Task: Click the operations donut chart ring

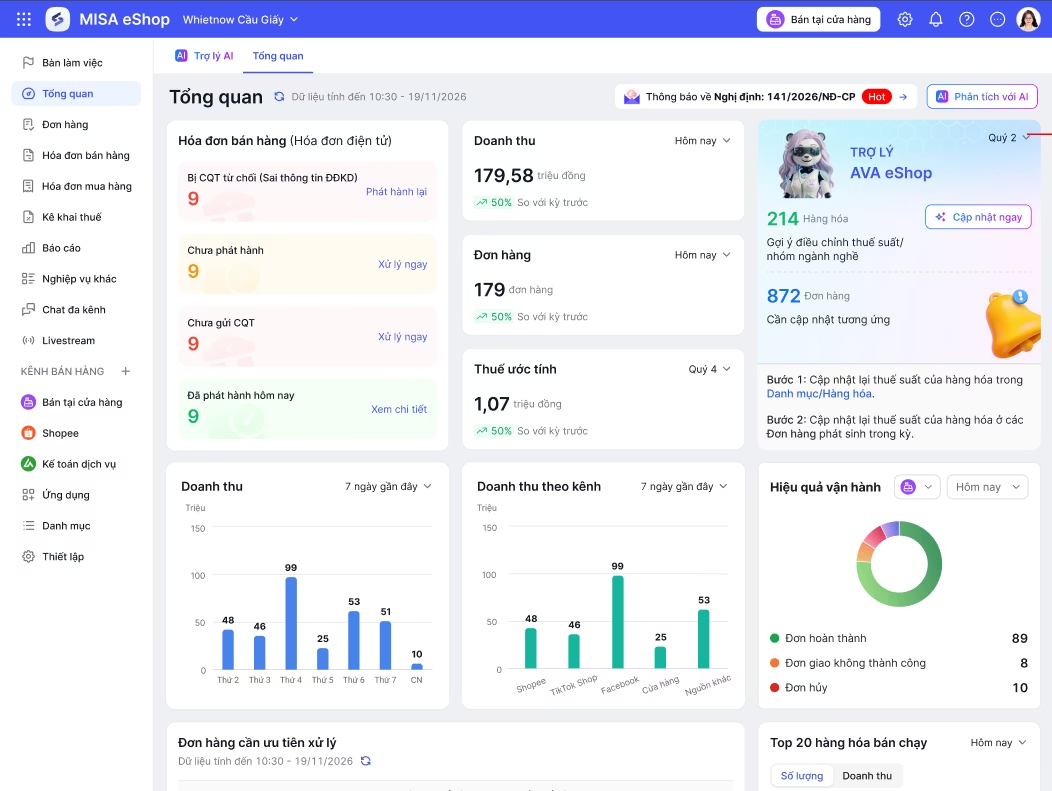Action: point(899,564)
